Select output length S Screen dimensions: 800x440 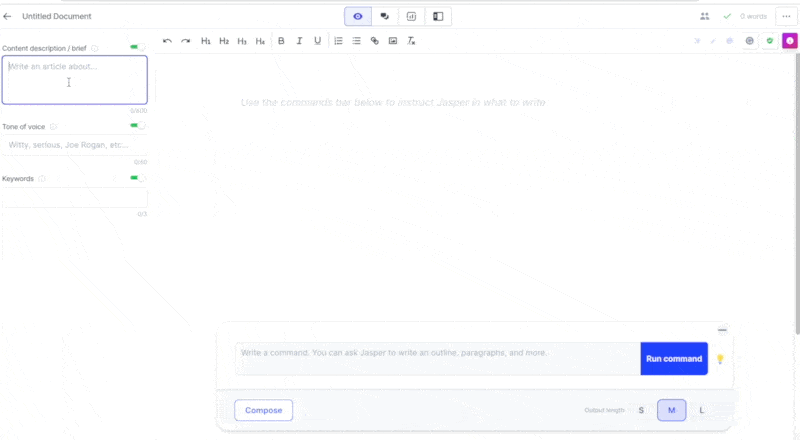coord(641,410)
